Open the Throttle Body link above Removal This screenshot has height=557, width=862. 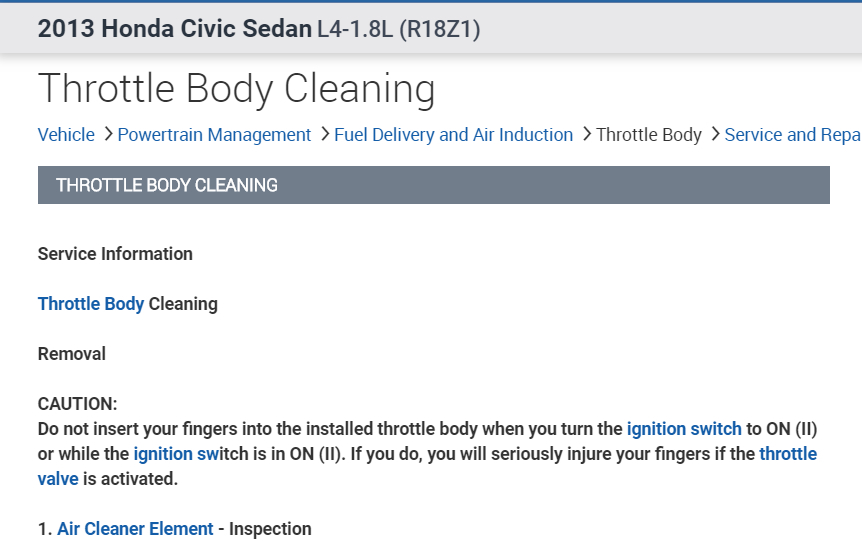[x=91, y=304]
